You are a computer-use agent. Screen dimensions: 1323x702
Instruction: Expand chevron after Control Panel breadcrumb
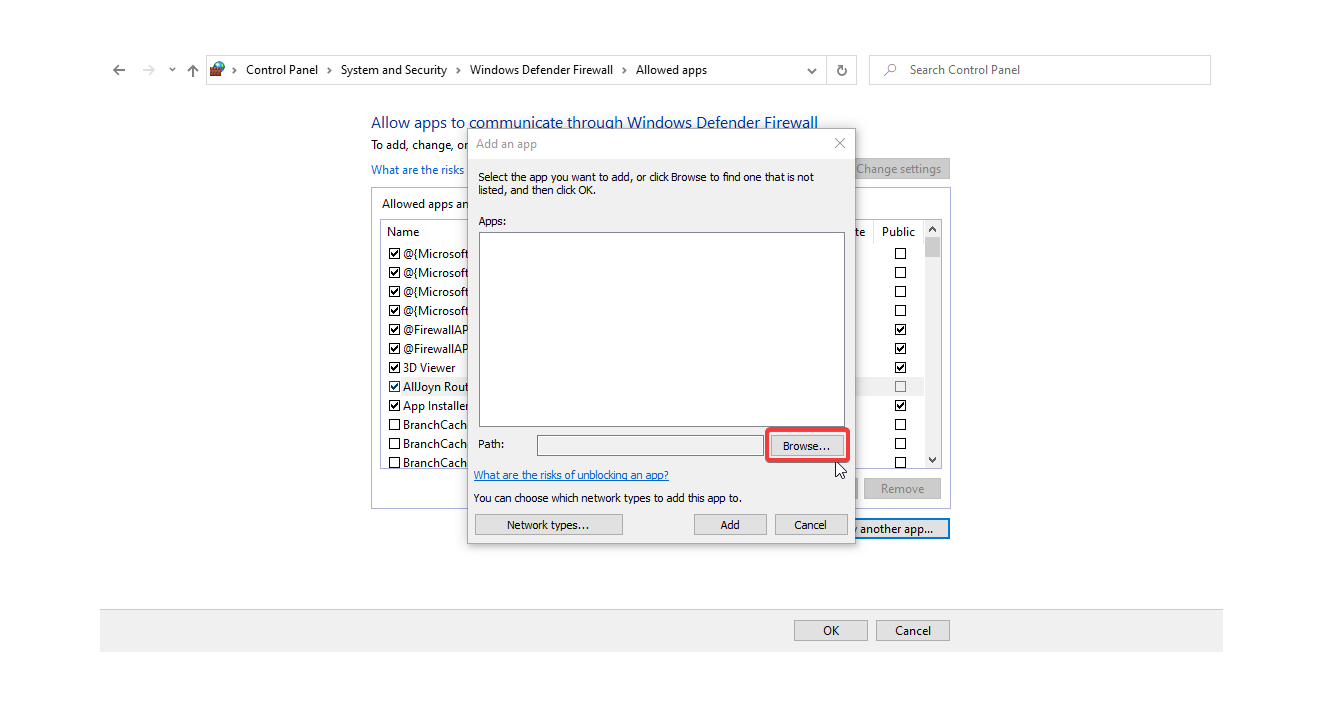329,70
